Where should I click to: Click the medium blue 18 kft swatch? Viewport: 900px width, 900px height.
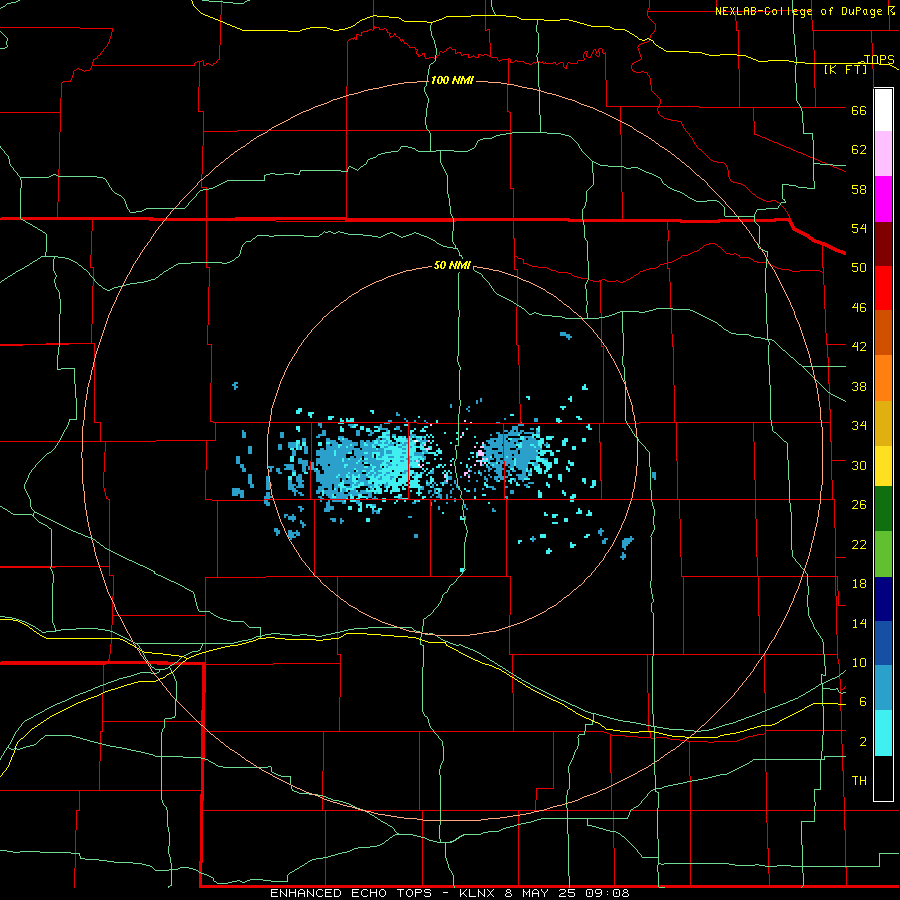pyautogui.click(x=883, y=643)
